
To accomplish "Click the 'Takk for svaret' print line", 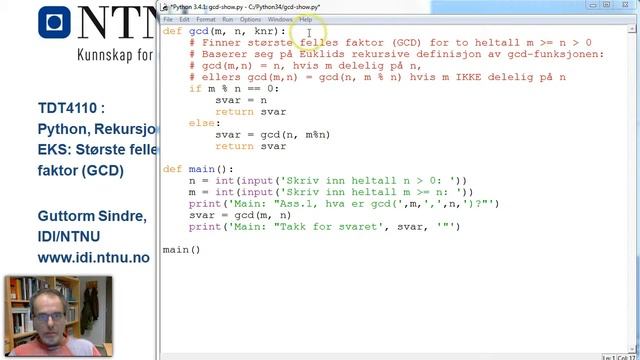I will [x=324, y=227].
